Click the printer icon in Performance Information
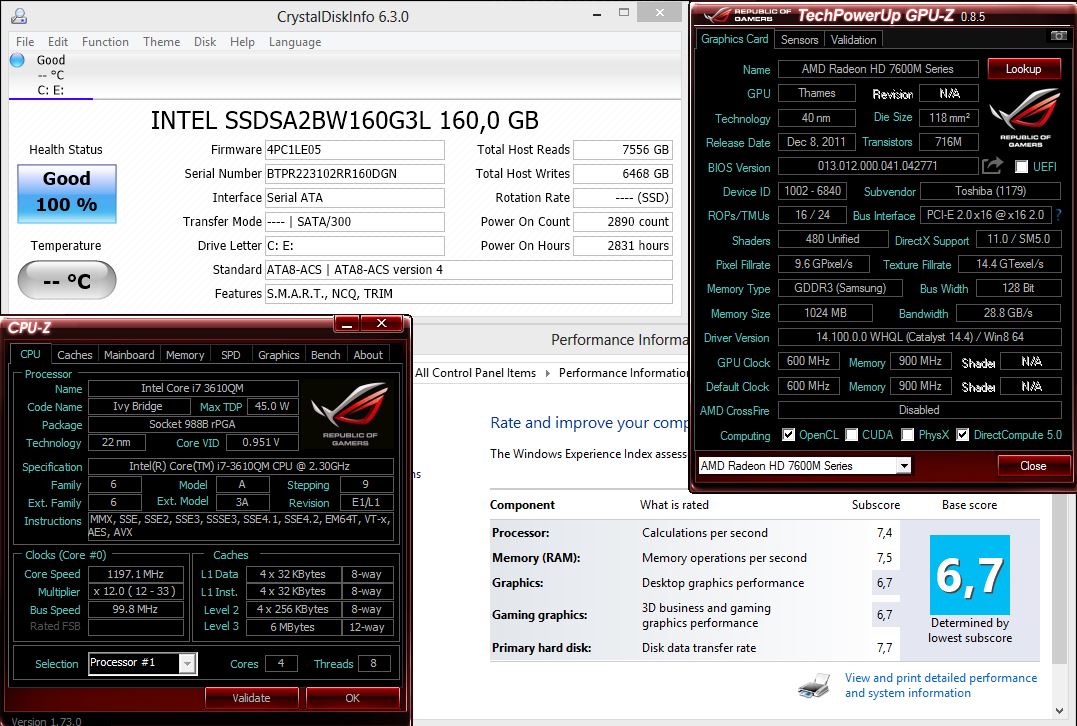Viewport: 1077px width, 726px height. [x=814, y=686]
